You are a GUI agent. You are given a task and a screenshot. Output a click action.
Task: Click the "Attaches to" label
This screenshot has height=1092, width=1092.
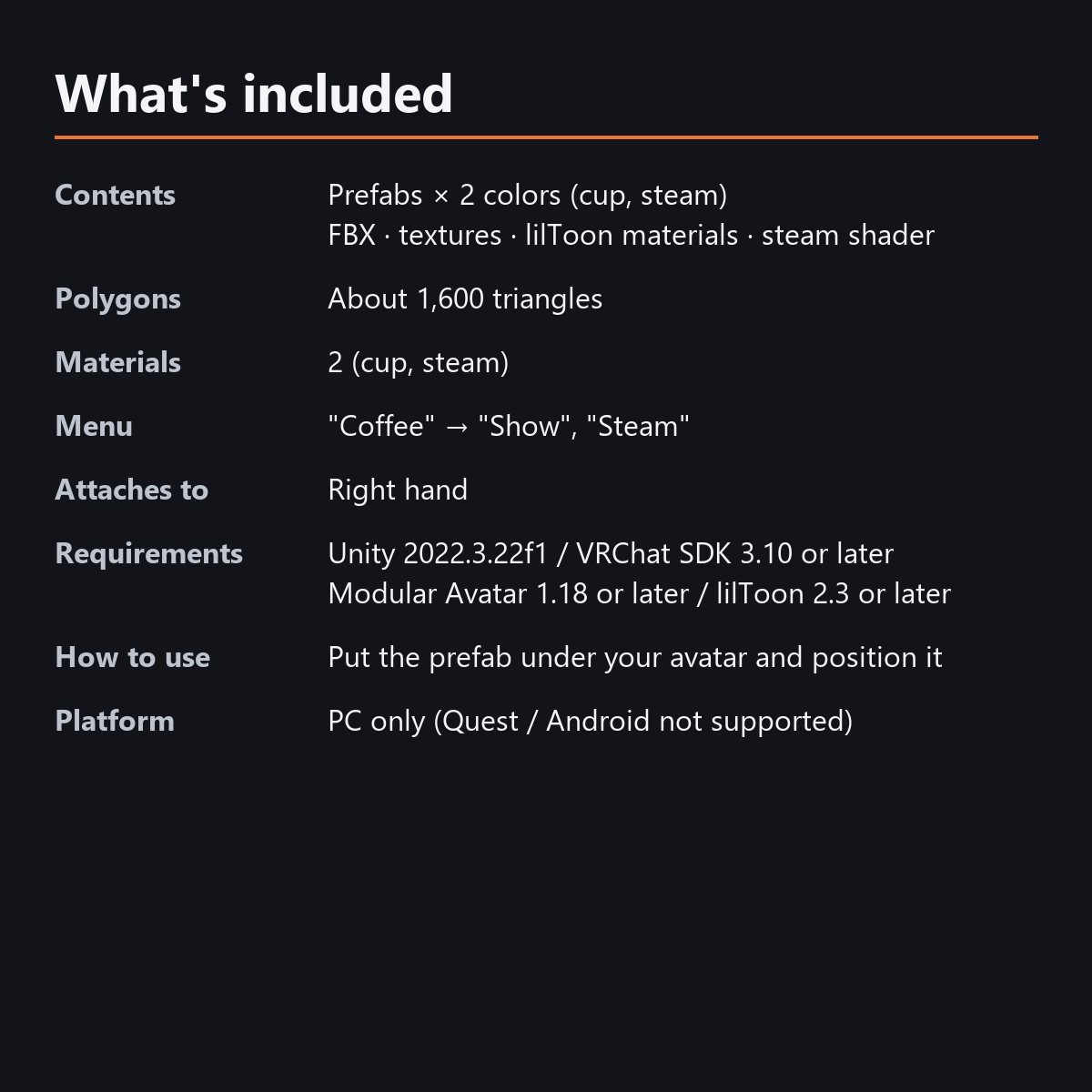[132, 490]
